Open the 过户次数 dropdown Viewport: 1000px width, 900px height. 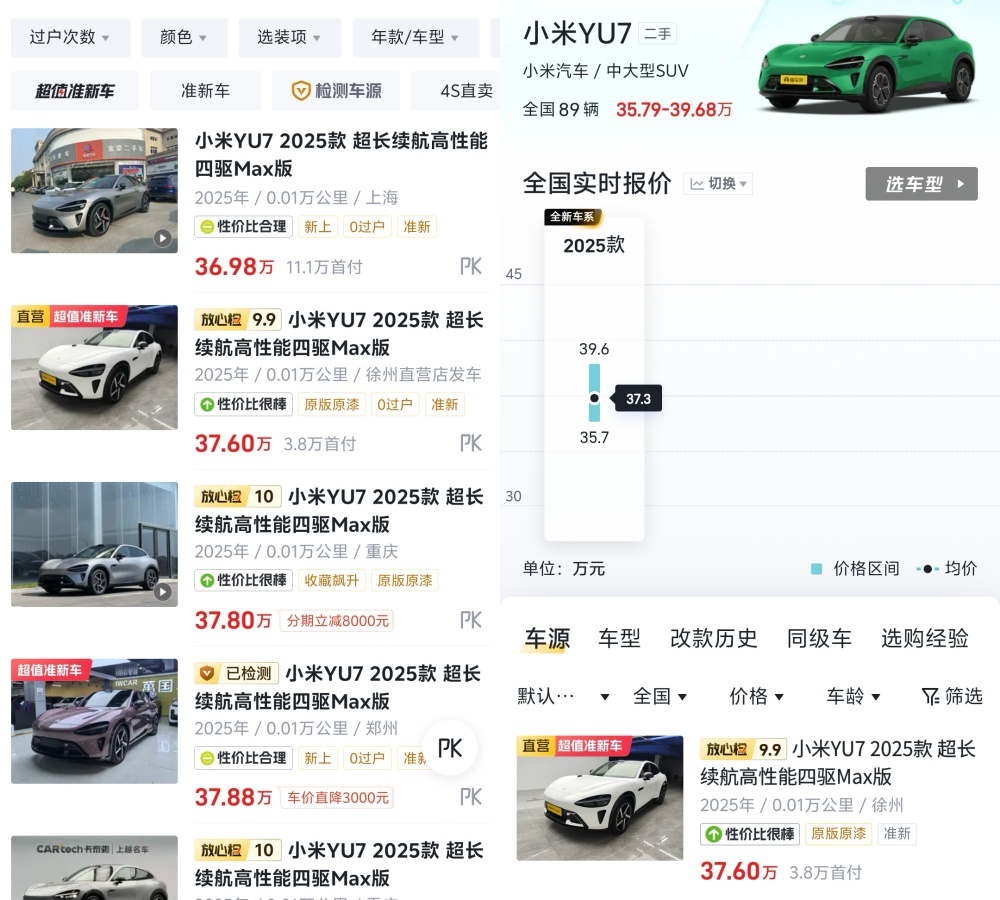point(70,37)
